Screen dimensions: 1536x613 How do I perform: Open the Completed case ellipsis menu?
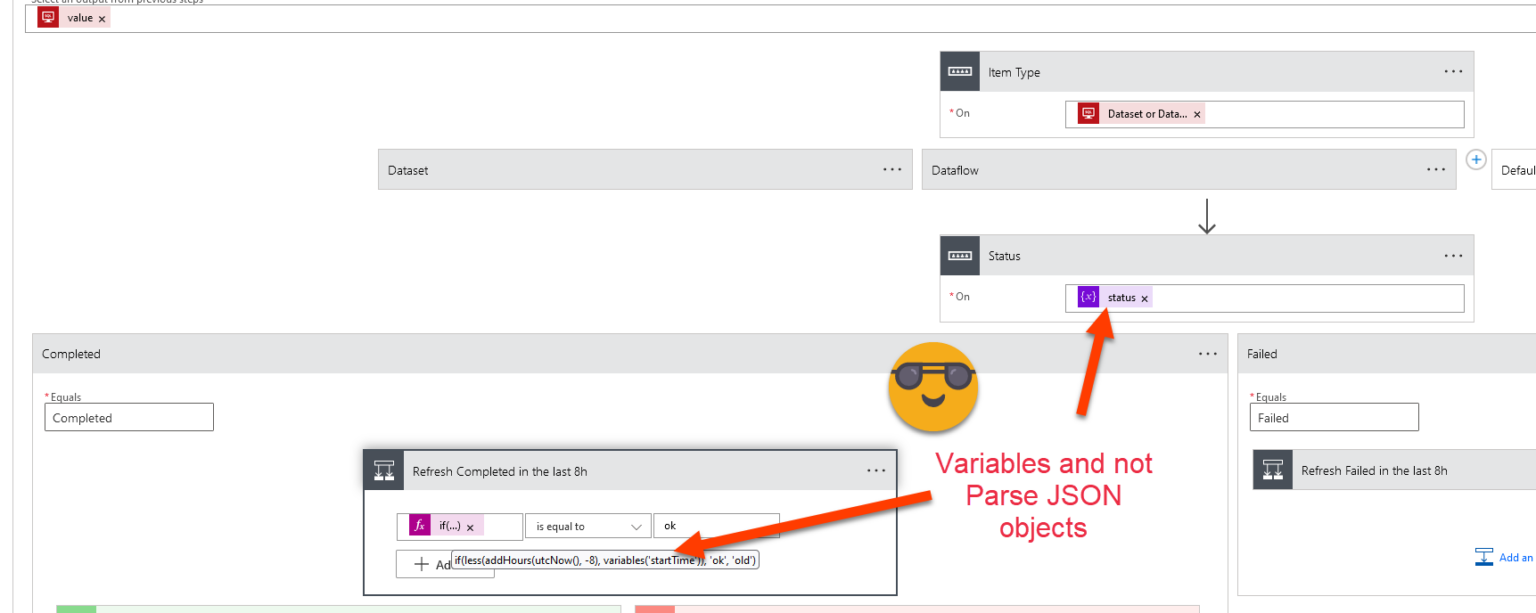click(1207, 353)
